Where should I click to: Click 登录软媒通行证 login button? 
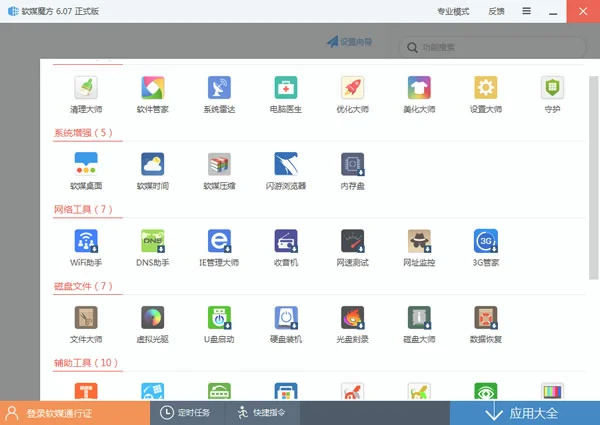pyautogui.click(x=75, y=413)
